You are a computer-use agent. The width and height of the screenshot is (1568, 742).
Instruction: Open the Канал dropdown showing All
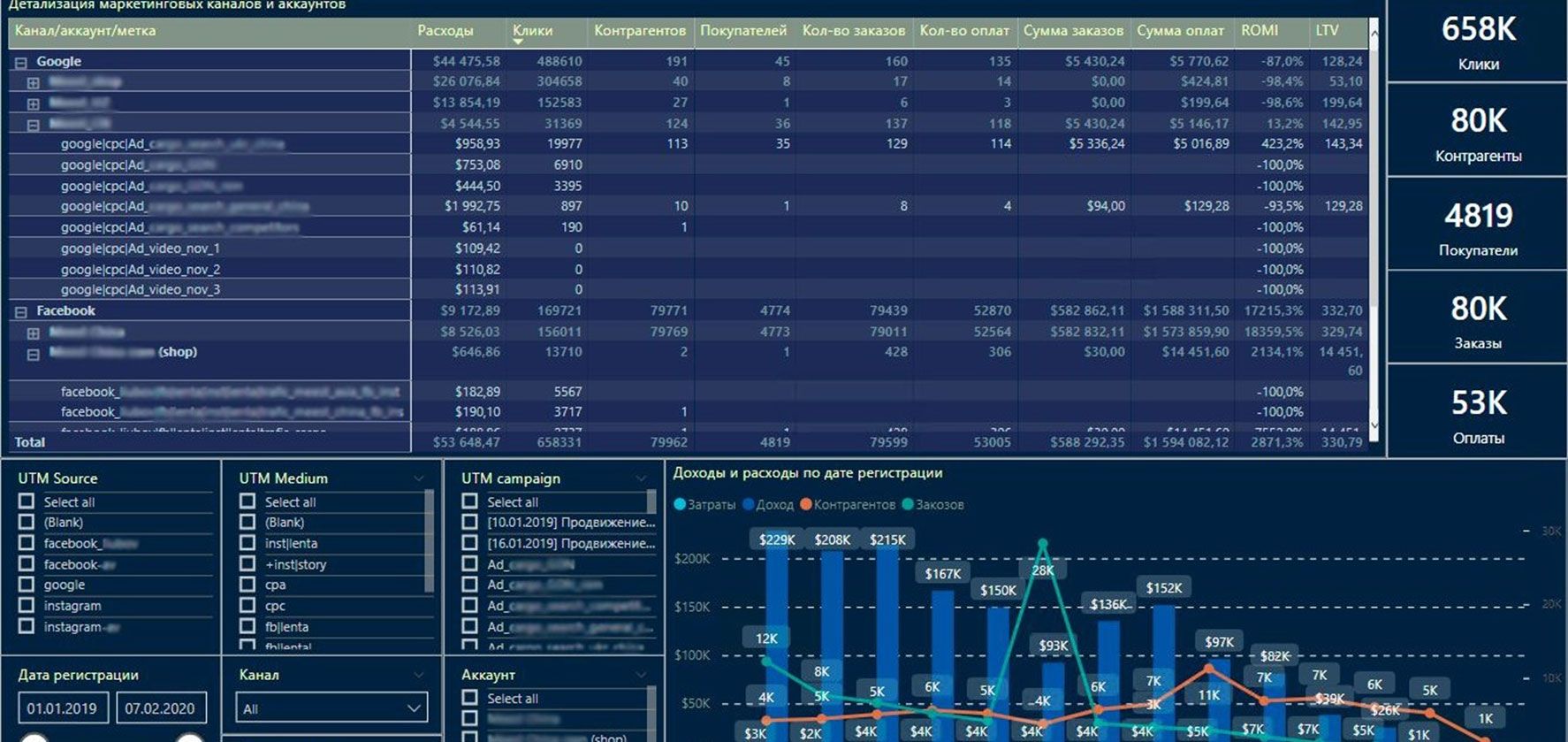pyautogui.click(x=331, y=708)
